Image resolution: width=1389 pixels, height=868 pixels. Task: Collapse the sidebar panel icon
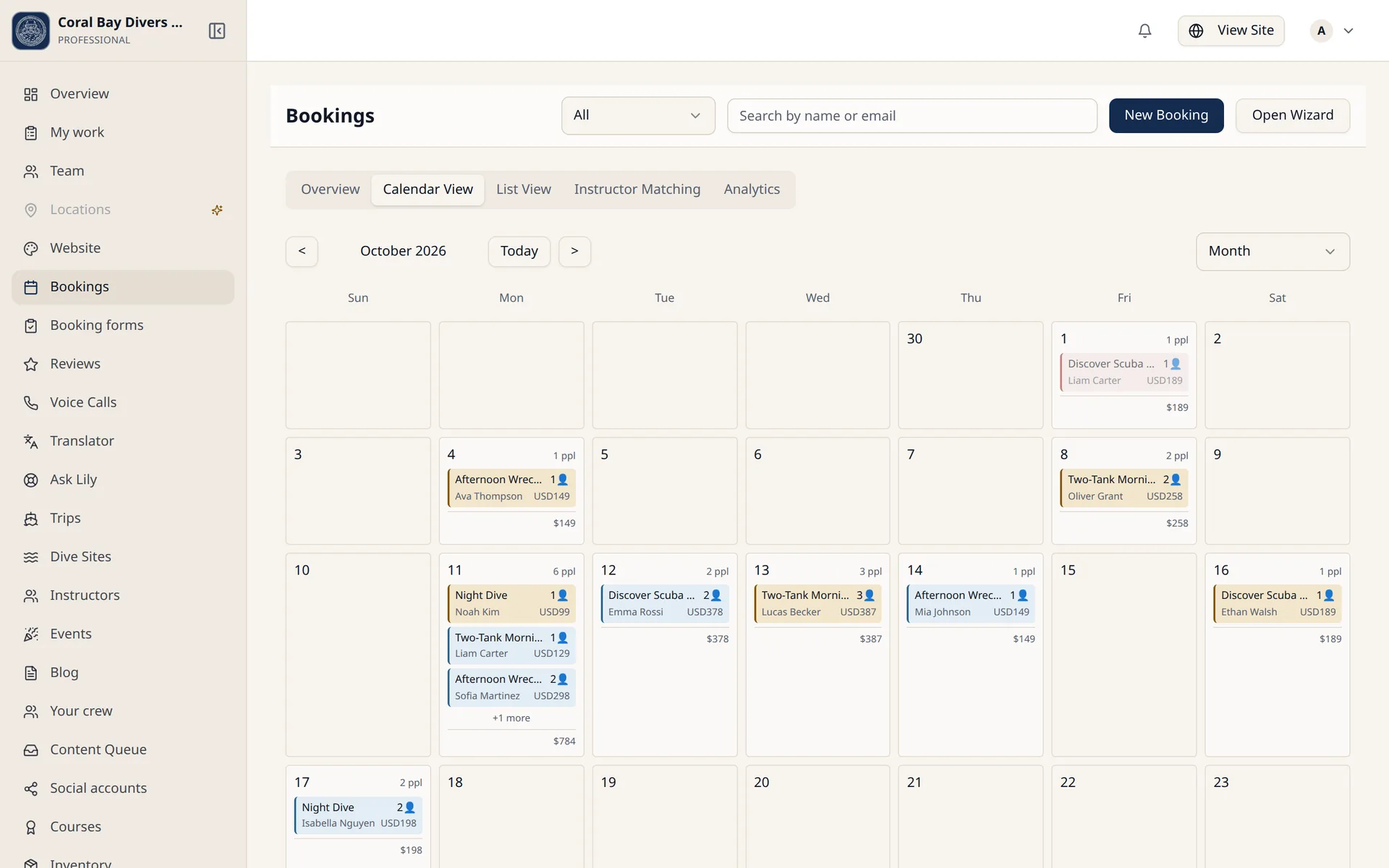pyautogui.click(x=217, y=30)
